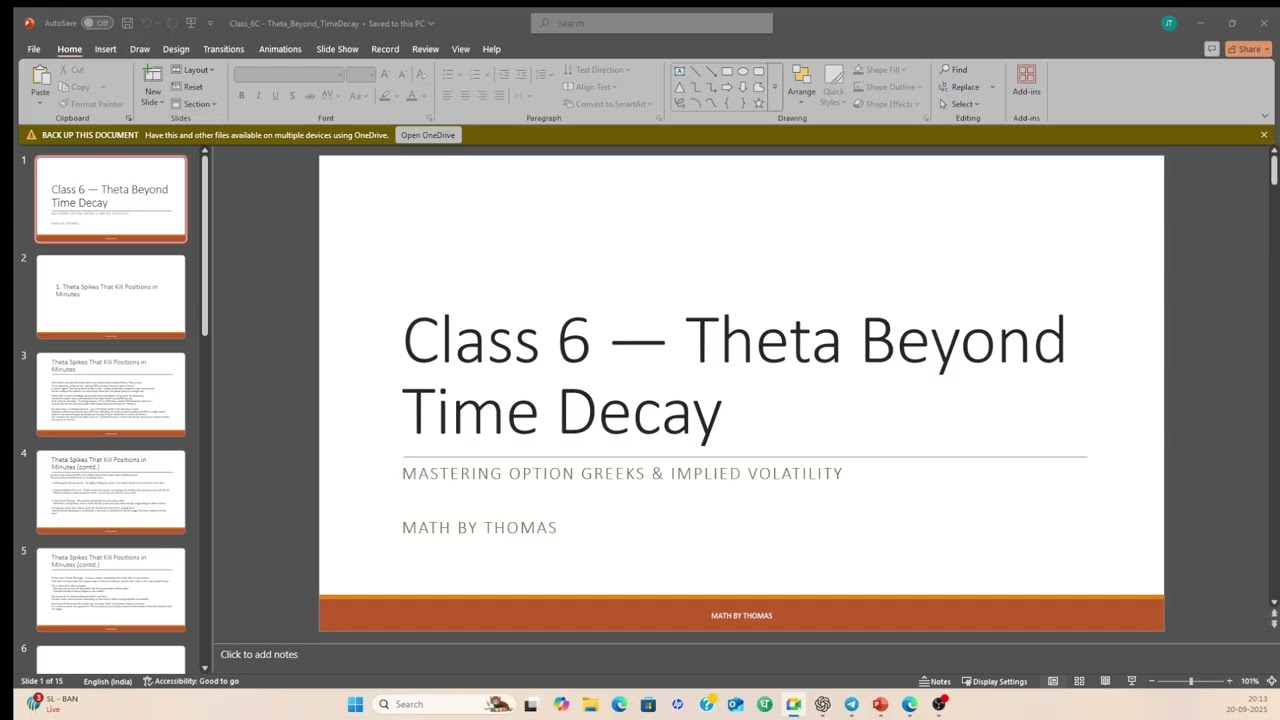1280x720 pixels.
Task: Increase font size icon
Action: (385, 75)
